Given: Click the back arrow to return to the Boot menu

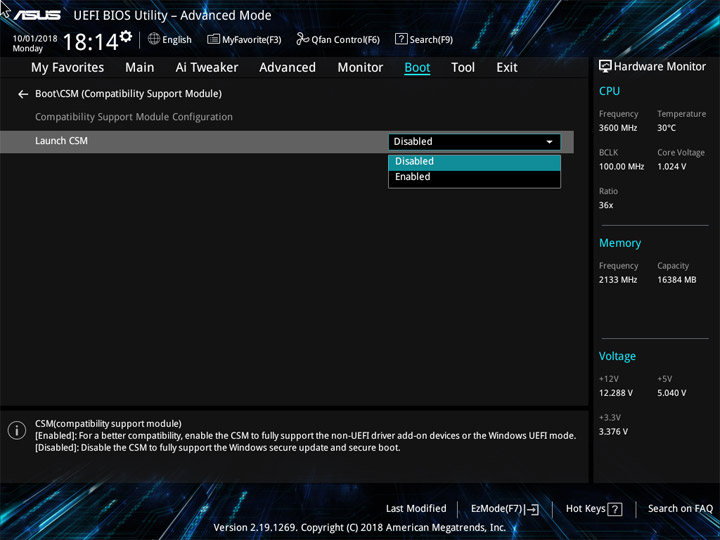Looking at the screenshot, I should [22, 94].
